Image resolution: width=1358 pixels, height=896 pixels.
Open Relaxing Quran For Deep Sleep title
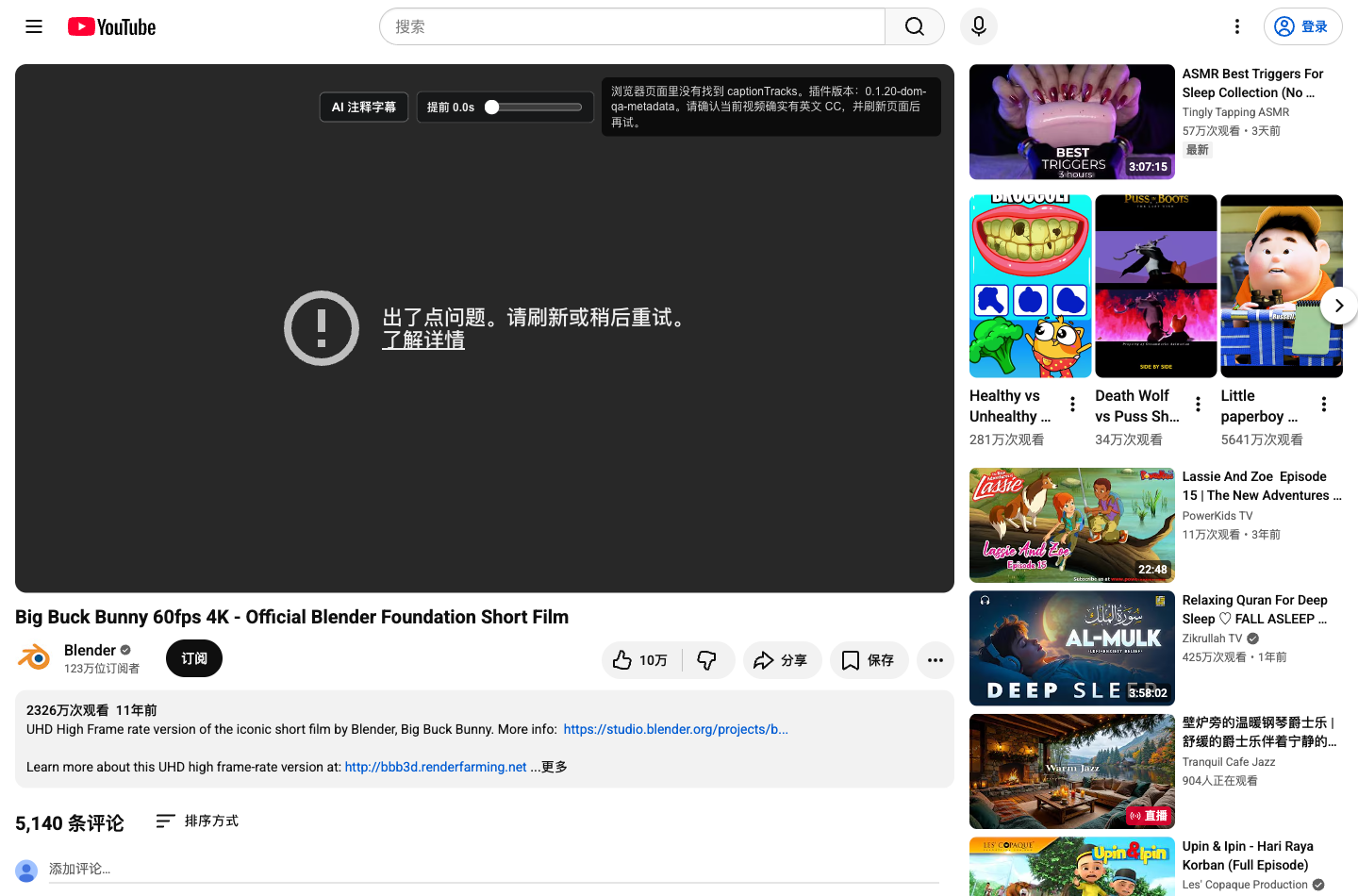1255,609
